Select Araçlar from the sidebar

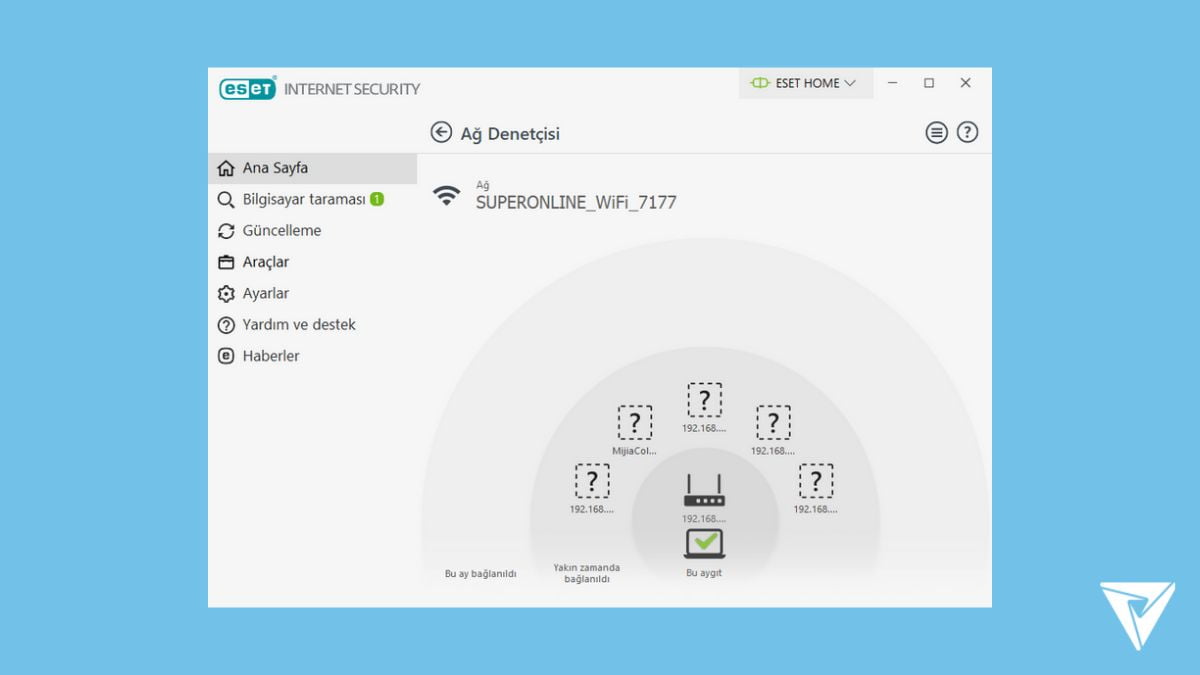tap(265, 262)
